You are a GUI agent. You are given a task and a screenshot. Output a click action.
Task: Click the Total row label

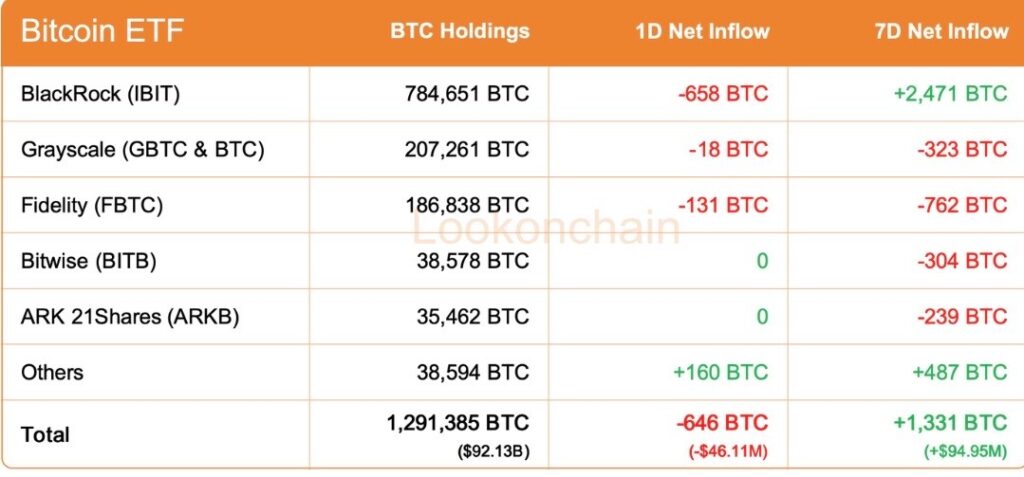[x=46, y=435]
